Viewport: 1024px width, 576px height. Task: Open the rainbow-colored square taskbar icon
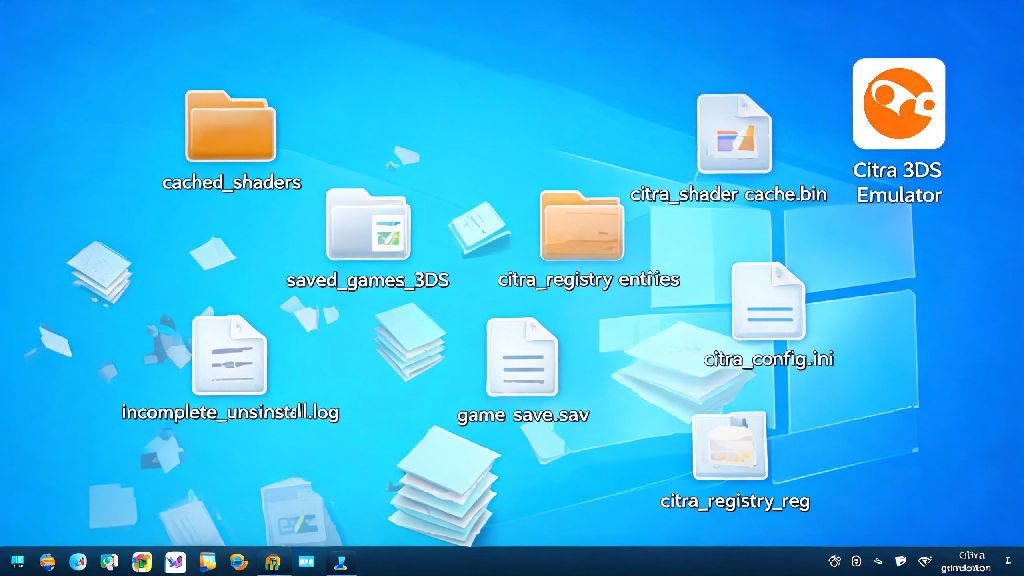[142, 562]
